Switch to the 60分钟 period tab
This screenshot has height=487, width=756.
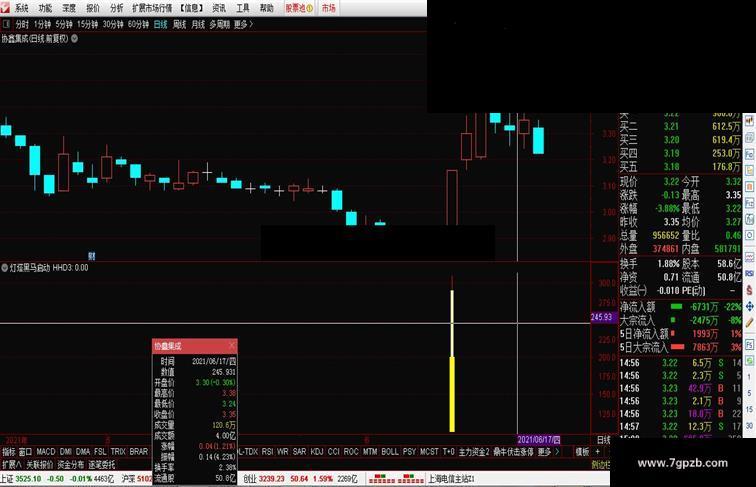coord(138,24)
